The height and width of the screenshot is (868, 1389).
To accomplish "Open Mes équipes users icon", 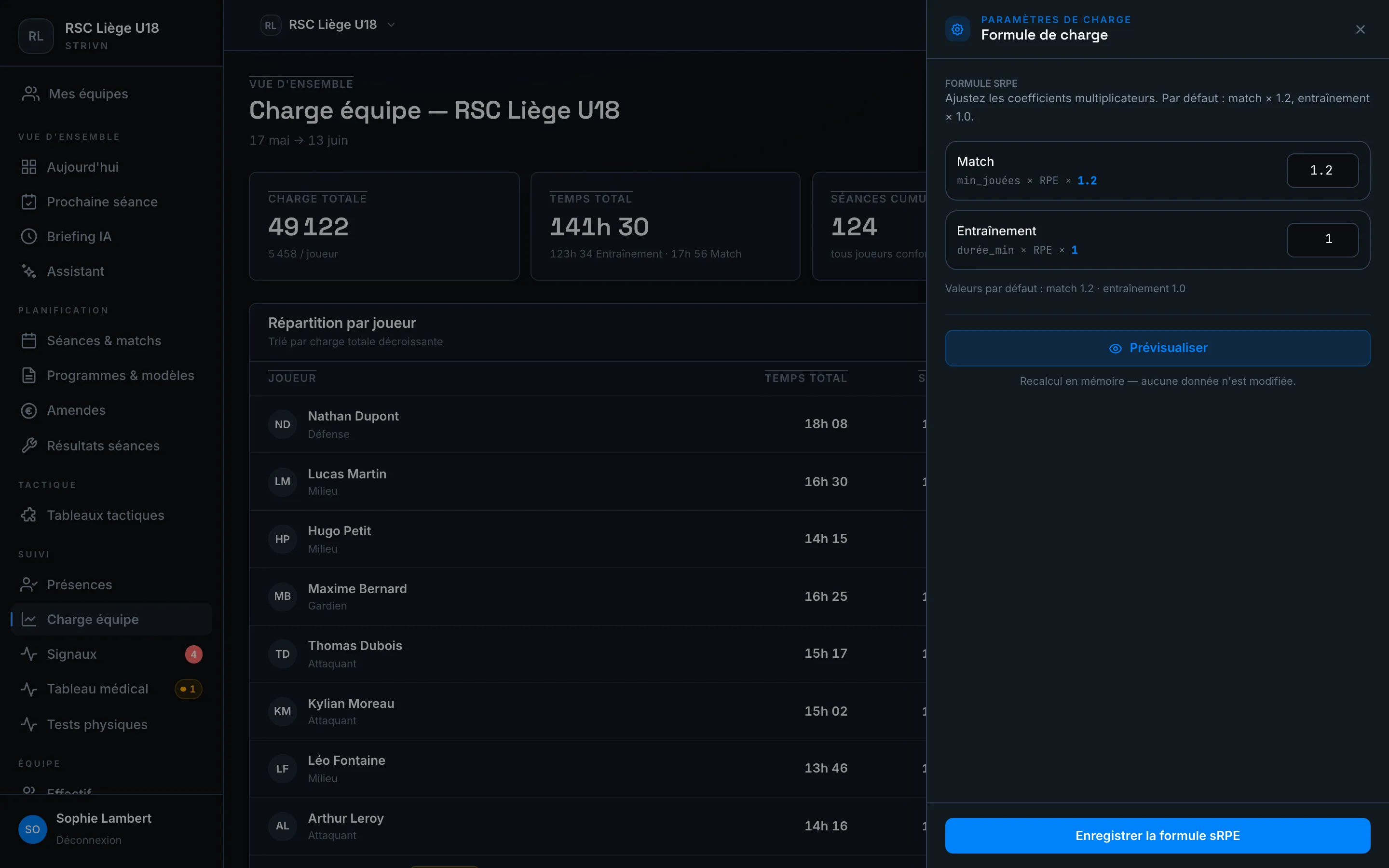I will [30, 94].
